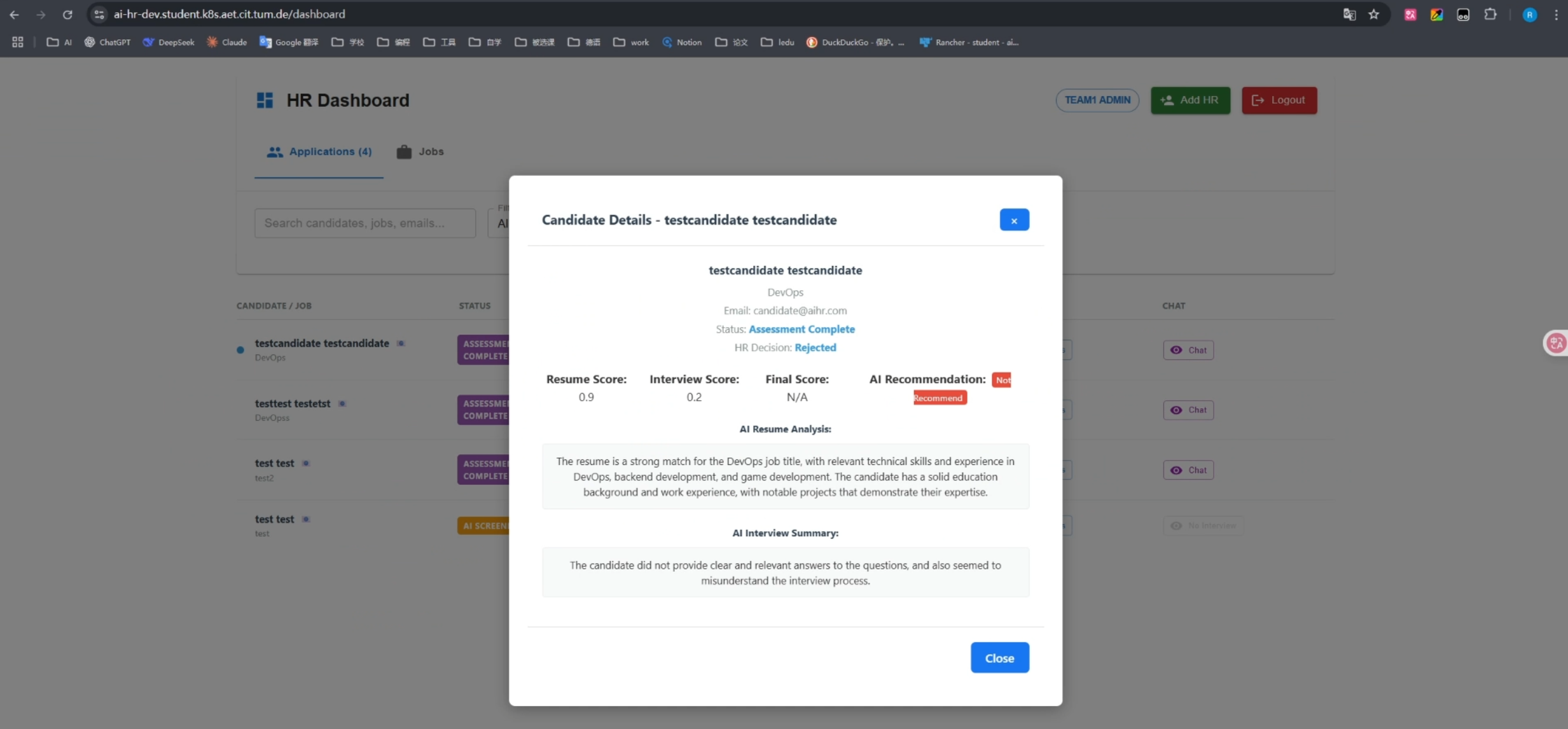
Task: Click the search candidates input field
Action: coord(365,223)
